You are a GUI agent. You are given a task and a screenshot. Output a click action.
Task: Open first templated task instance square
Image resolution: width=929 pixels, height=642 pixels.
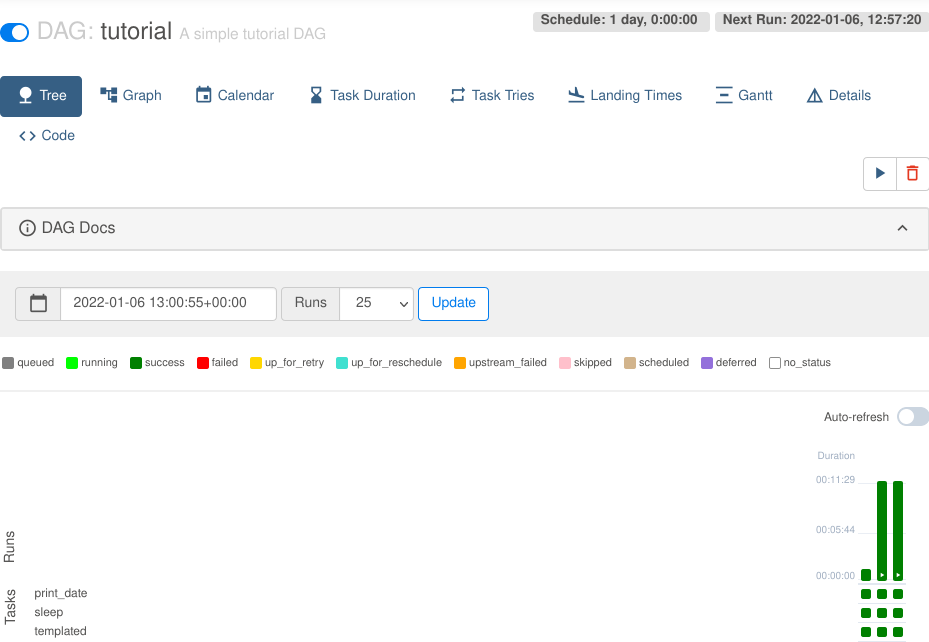[866, 632]
